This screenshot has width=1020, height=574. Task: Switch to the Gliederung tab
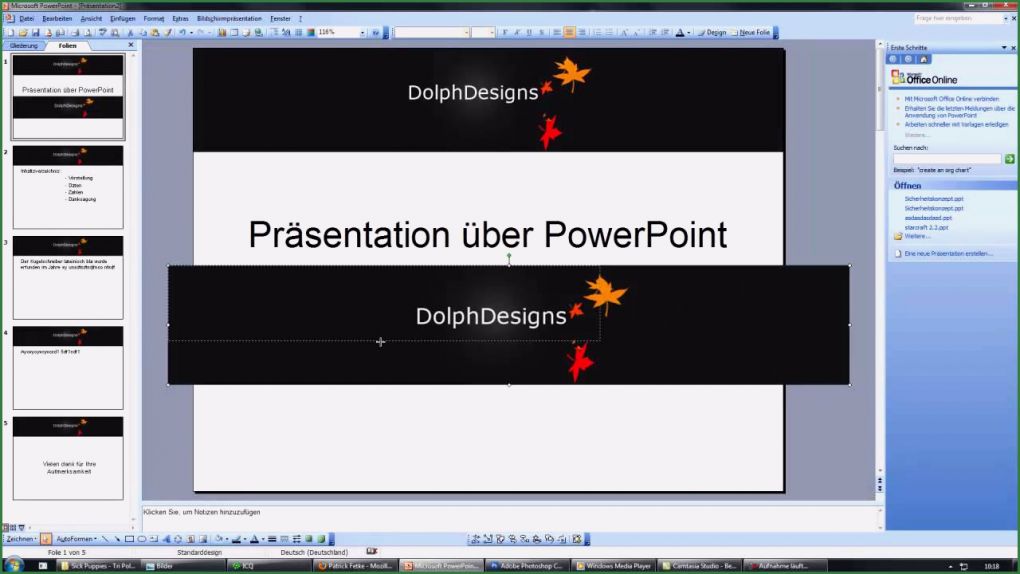click(23, 46)
